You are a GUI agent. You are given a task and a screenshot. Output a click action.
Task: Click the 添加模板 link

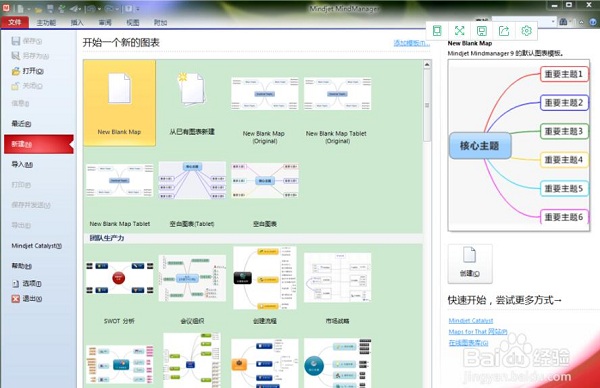411,43
